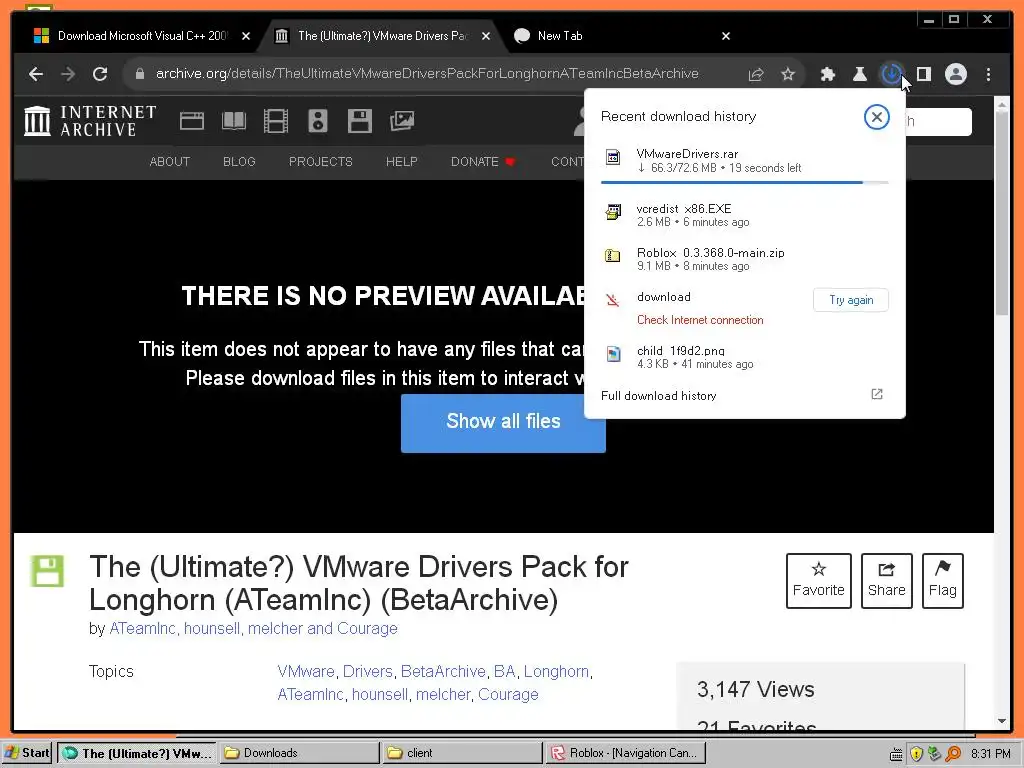Share this page from the address bar

click(x=756, y=74)
